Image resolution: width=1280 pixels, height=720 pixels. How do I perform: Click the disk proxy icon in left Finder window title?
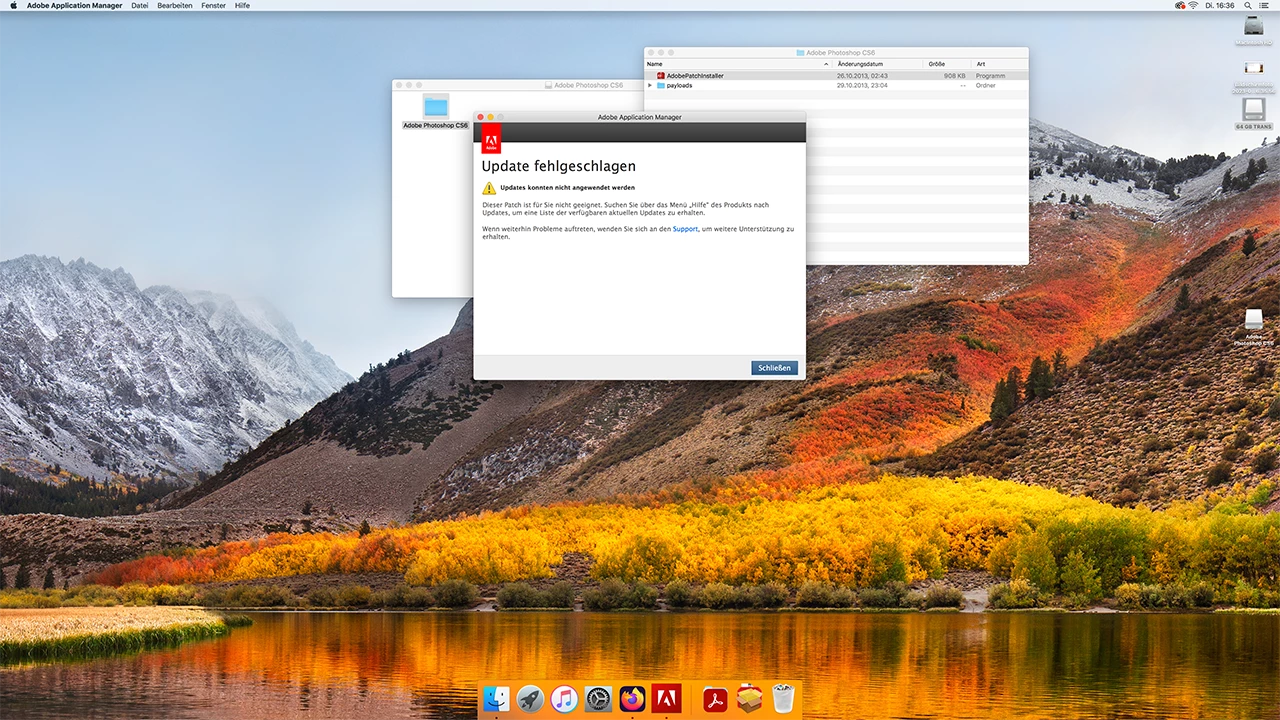pyautogui.click(x=548, y=85)
